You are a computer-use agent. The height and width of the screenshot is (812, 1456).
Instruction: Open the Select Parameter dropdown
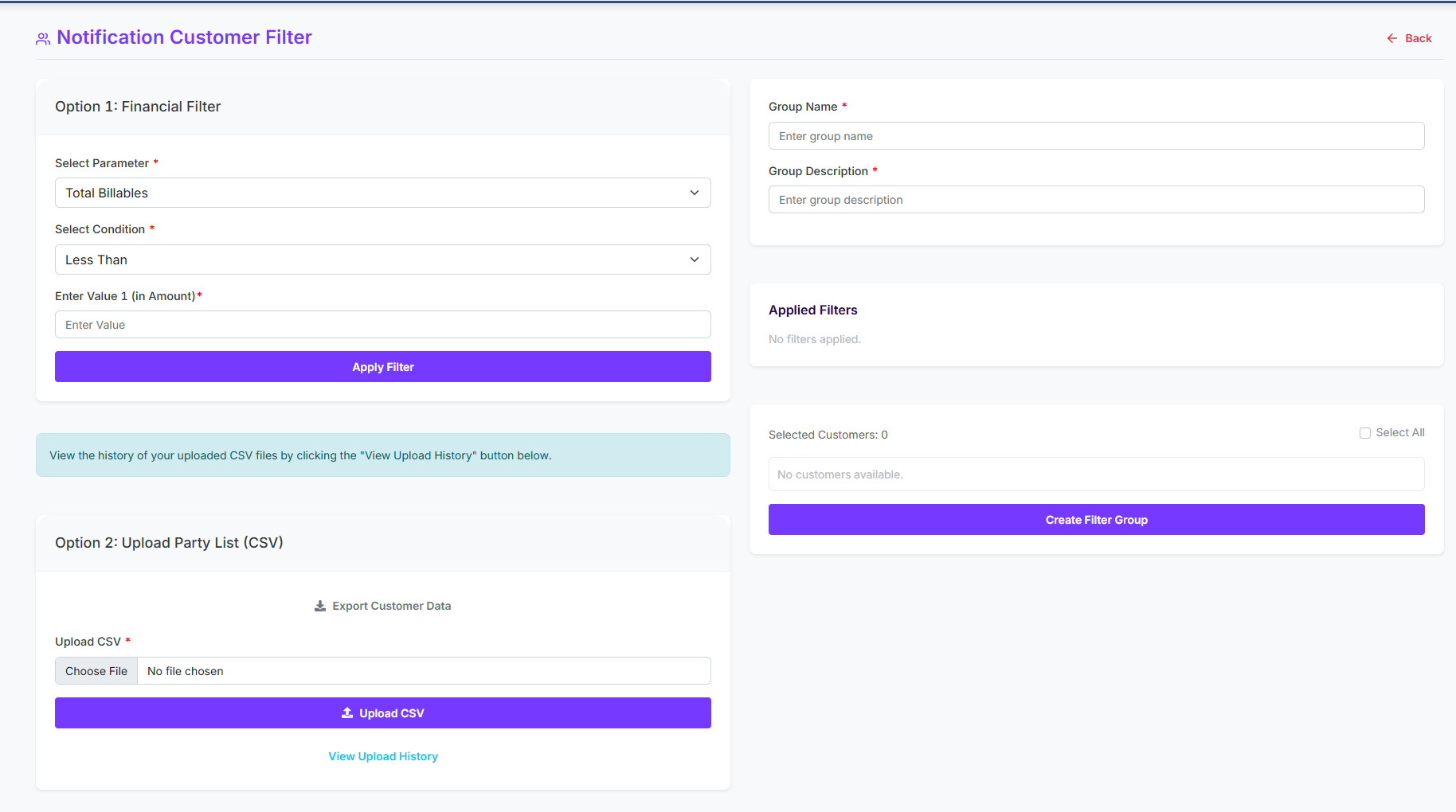[x=383, y=193]
